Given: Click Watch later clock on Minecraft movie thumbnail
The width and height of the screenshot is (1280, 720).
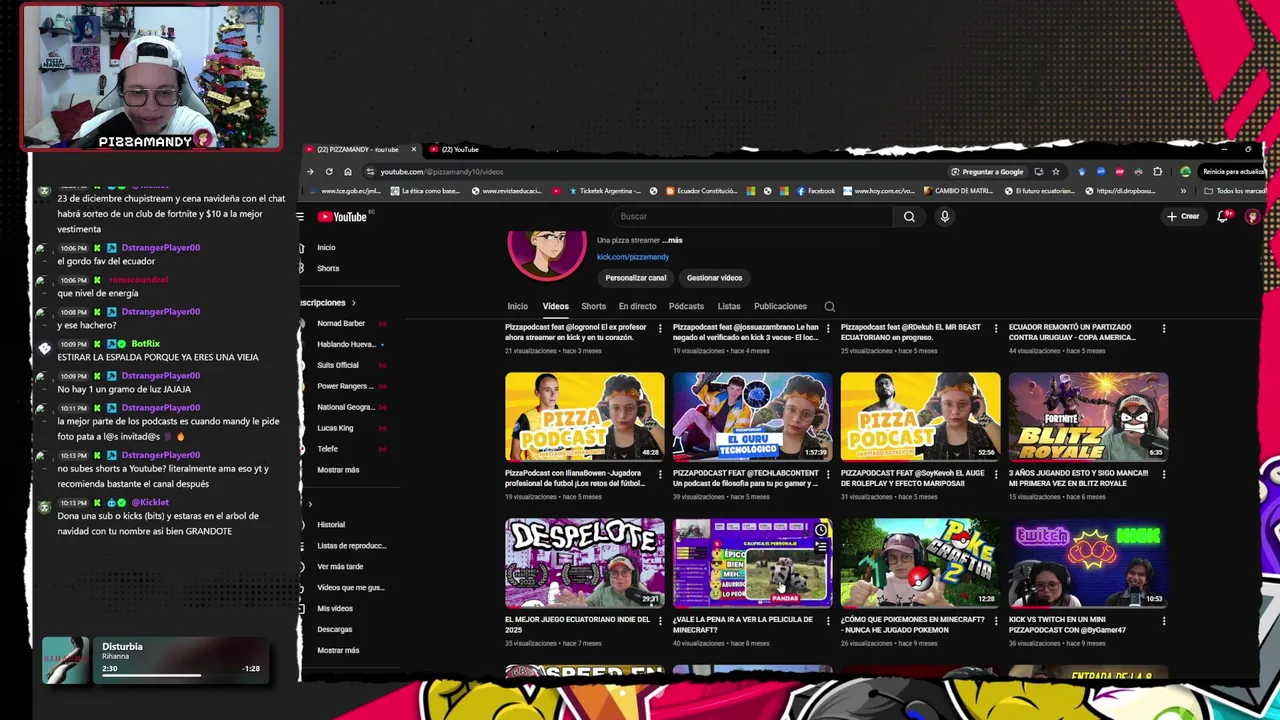Looking at the screenshot, I should tap(821, 530).
